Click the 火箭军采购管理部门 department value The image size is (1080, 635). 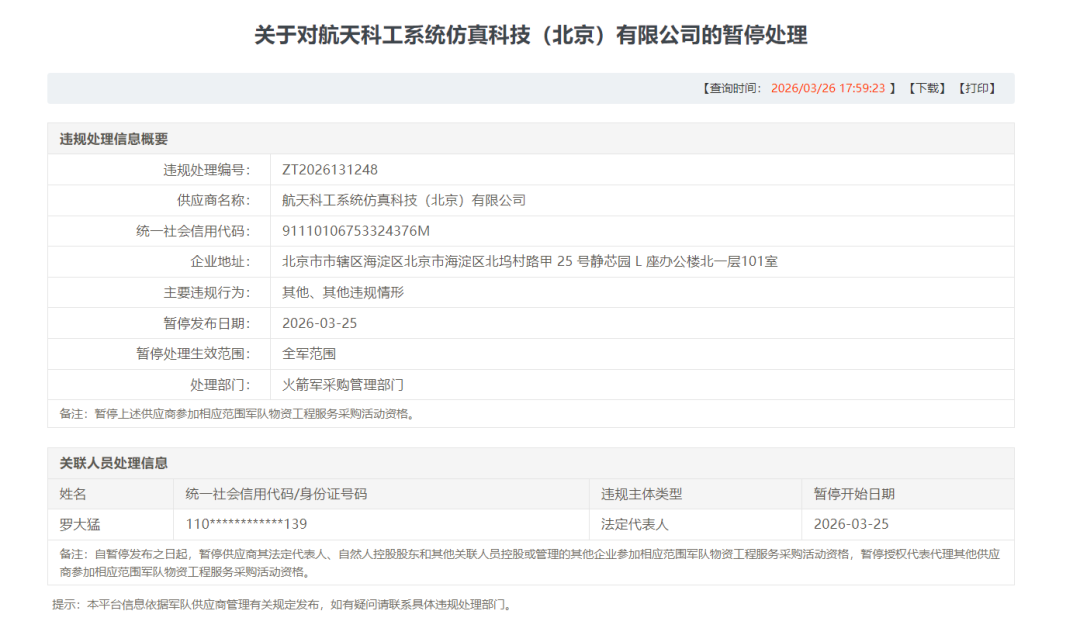click(x=343, y=385)
